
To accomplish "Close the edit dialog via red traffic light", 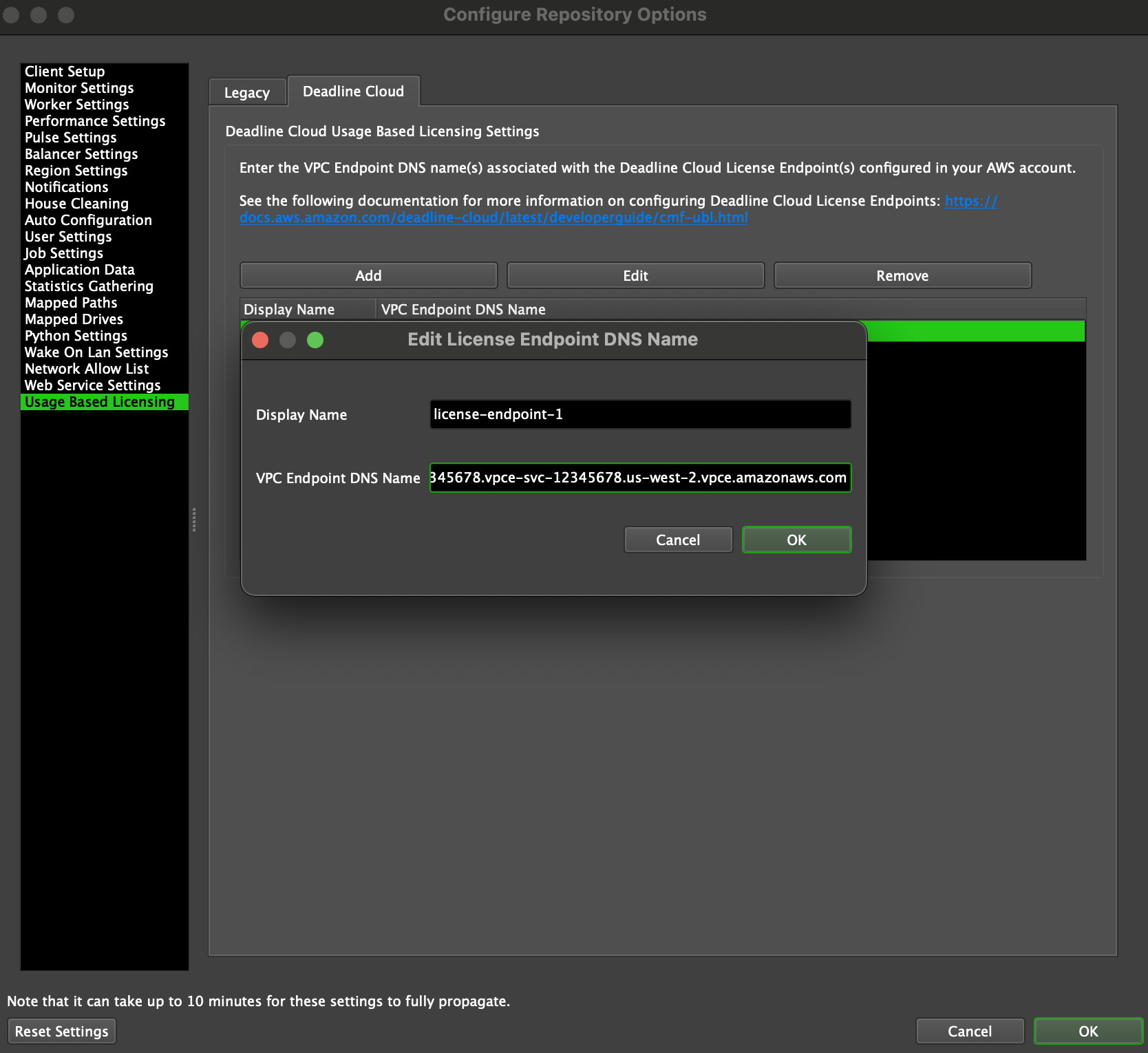I will pos(260,340).
